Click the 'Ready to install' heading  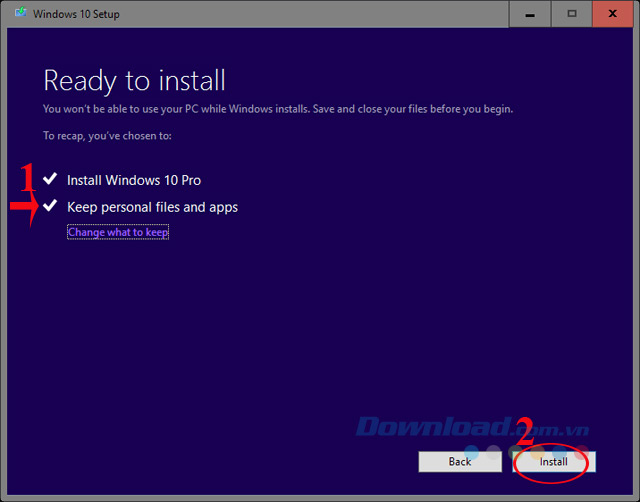[x=134, y=81]
